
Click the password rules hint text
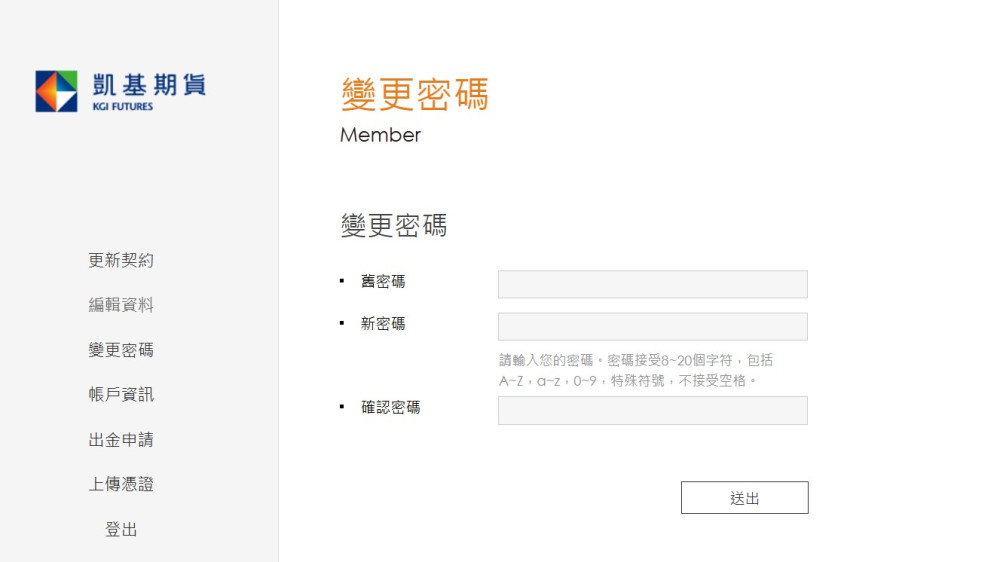coord(636,371)
